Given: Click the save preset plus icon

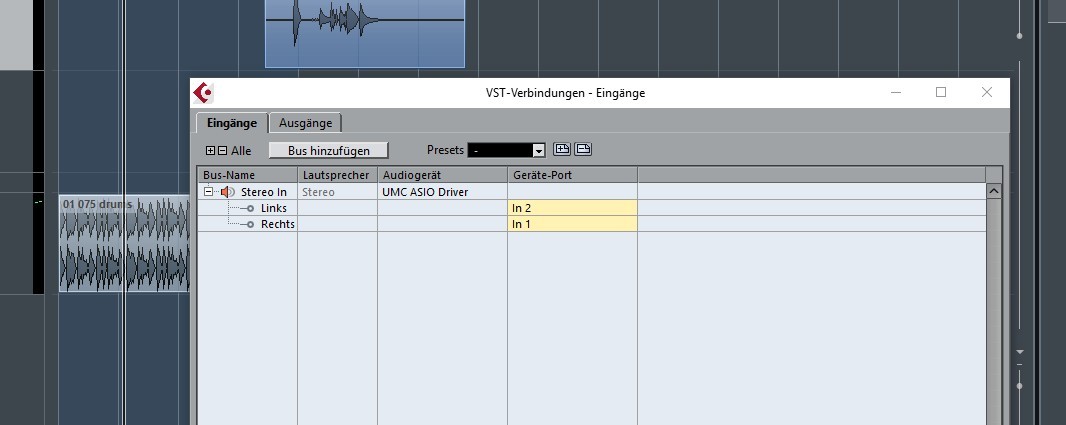Looking at the screenshot, I should (562, 150).
